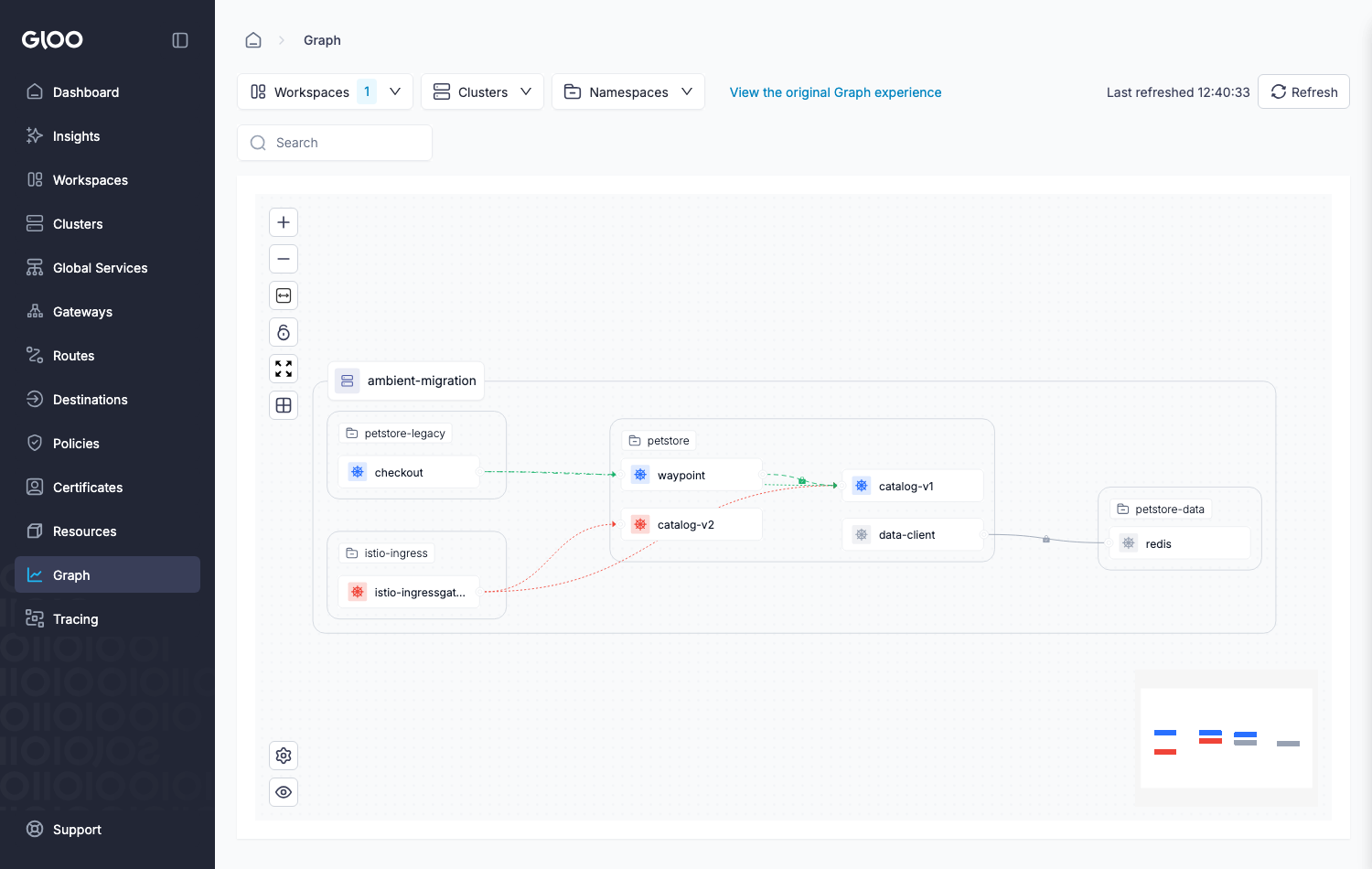Open Support link in sidebar
The height and width of the screenshot is (869, 1372).
tap(107, 830)
